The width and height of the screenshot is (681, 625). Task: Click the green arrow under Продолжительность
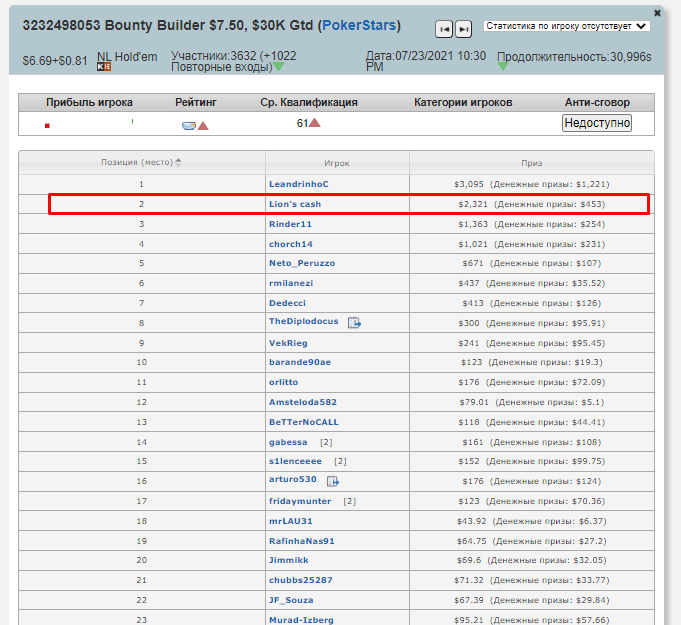point(503,67)
